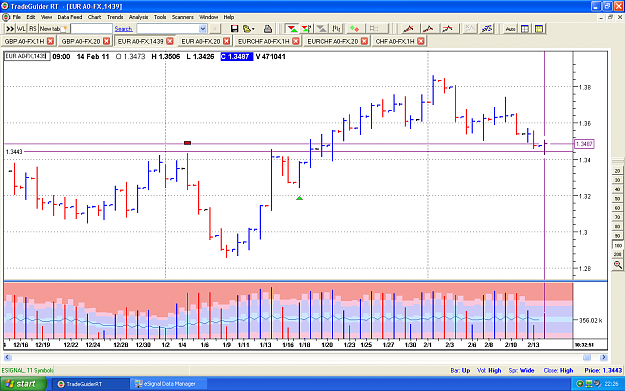Click the green triangle signal near 1/18

299,198
